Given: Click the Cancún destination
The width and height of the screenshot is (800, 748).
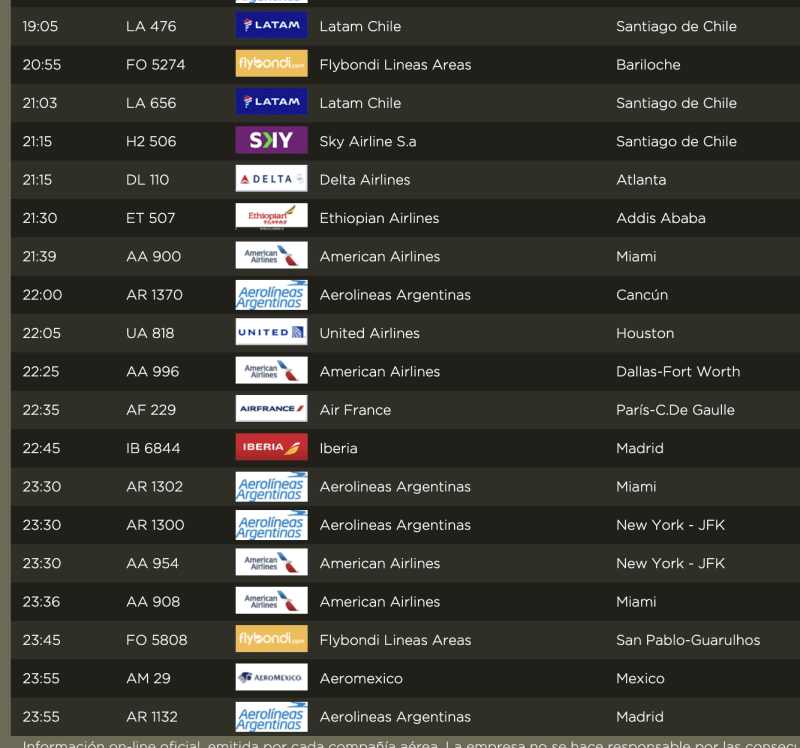Looking at the screenshot, I should coord(642,294).
